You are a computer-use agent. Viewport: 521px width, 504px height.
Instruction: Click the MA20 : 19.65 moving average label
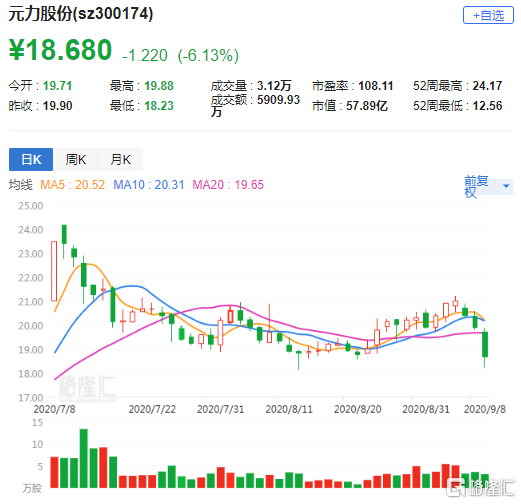pyautogui.click(x=228, y=185)
